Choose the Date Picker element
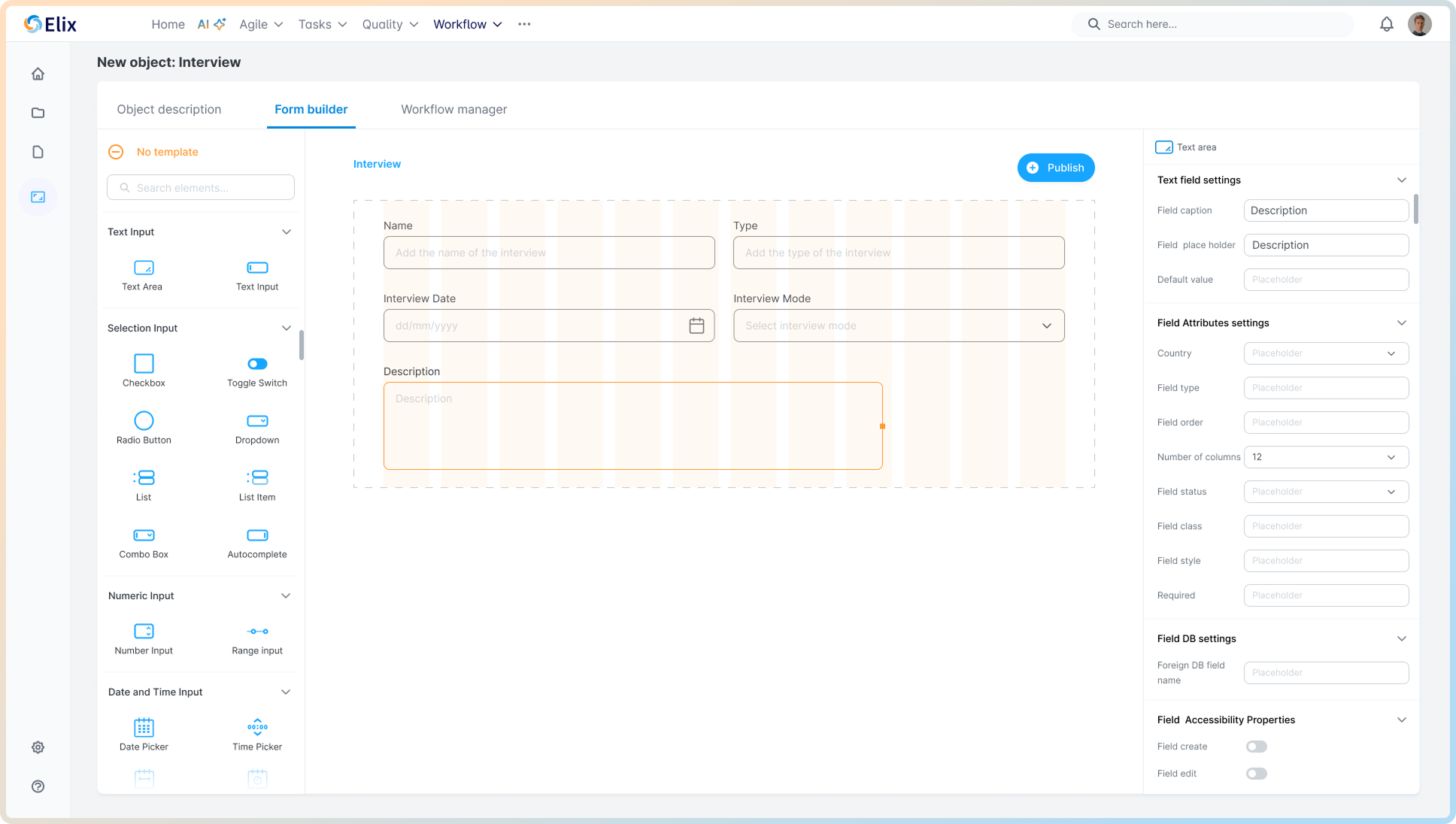The height and width of the screenshot is (824, 1456). [x=143, y=733]
